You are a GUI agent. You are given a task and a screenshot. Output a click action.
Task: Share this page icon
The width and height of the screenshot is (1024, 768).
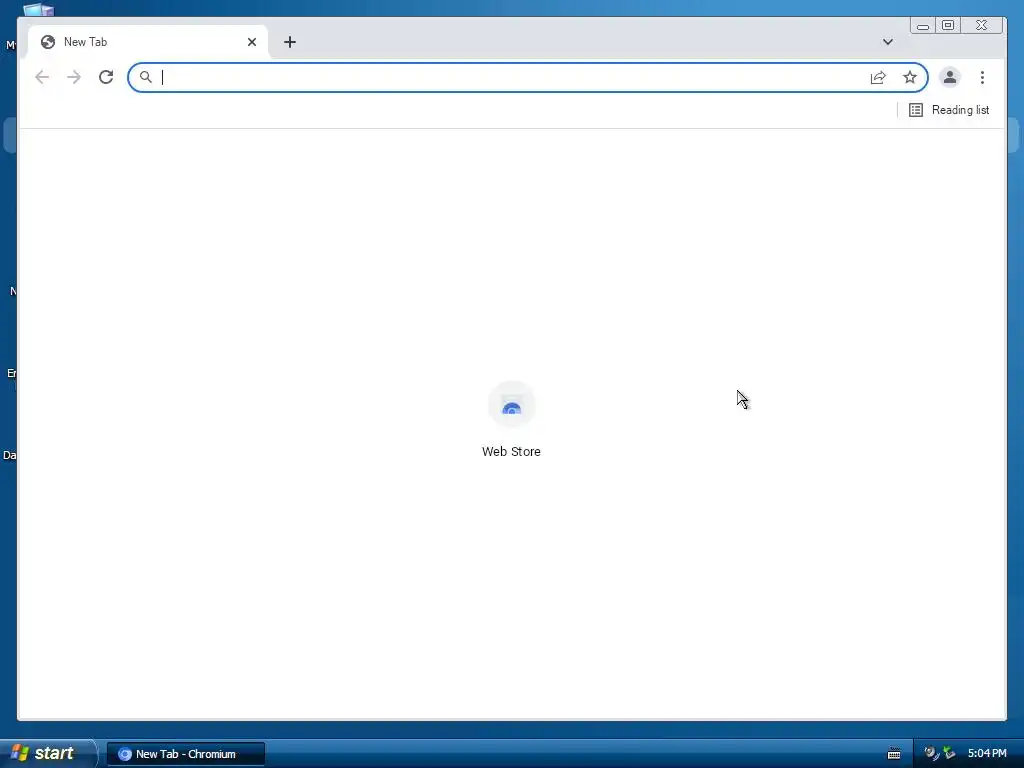(878, 78)
